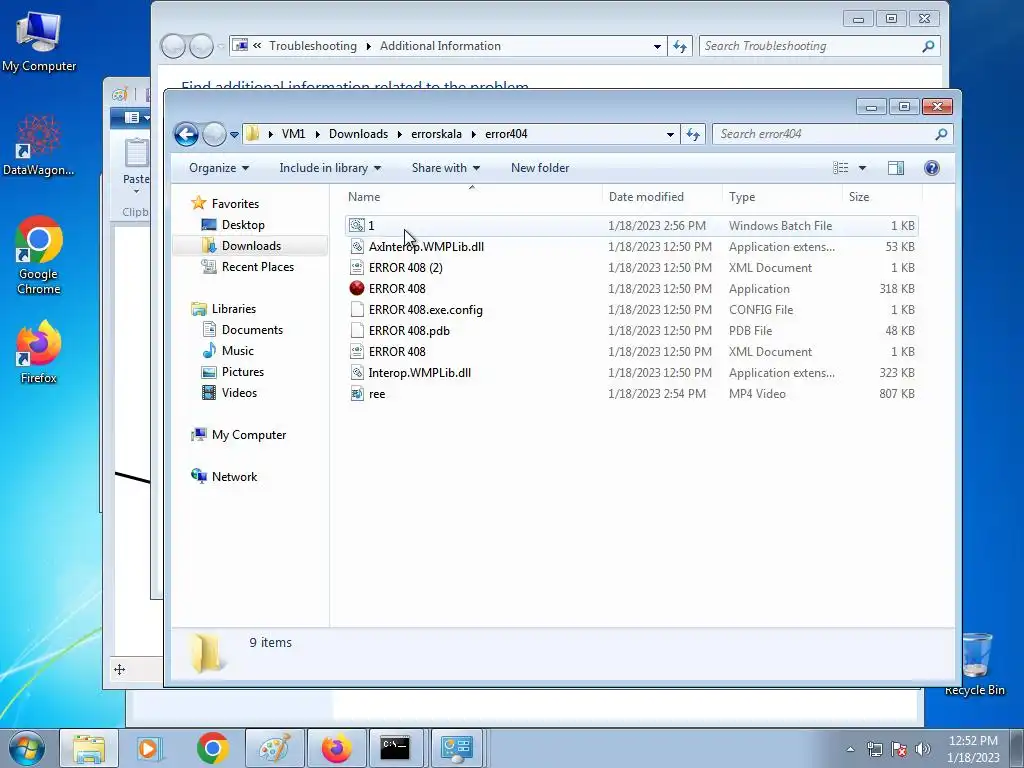Switch to the Control Panel taskbar window

click(x=456, y=748)
